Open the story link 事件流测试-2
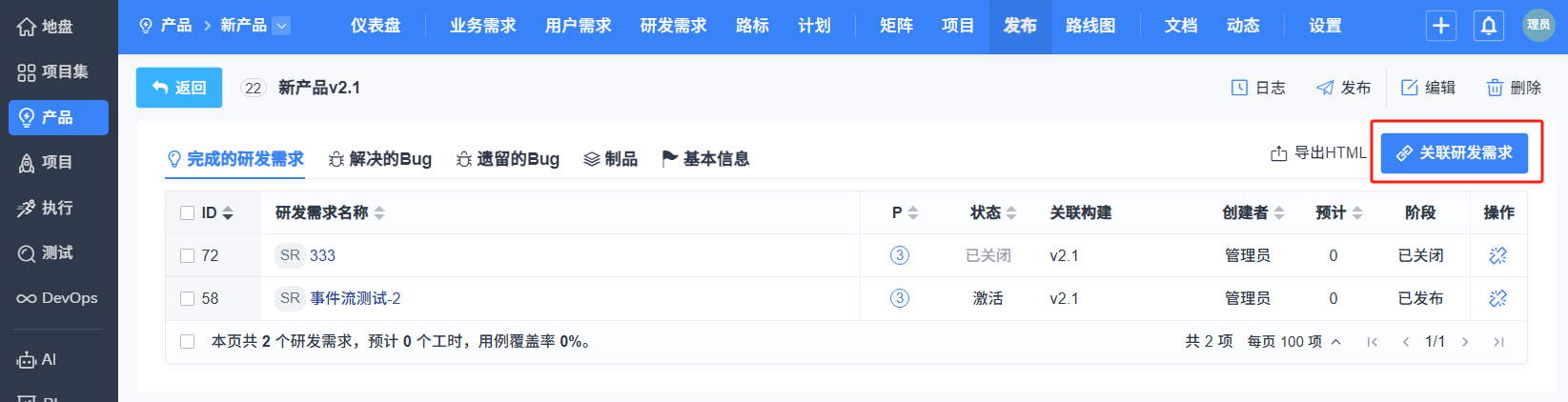Image resolution: width=1568 pixels, height=402 pixels. click(x=355, y=298)
